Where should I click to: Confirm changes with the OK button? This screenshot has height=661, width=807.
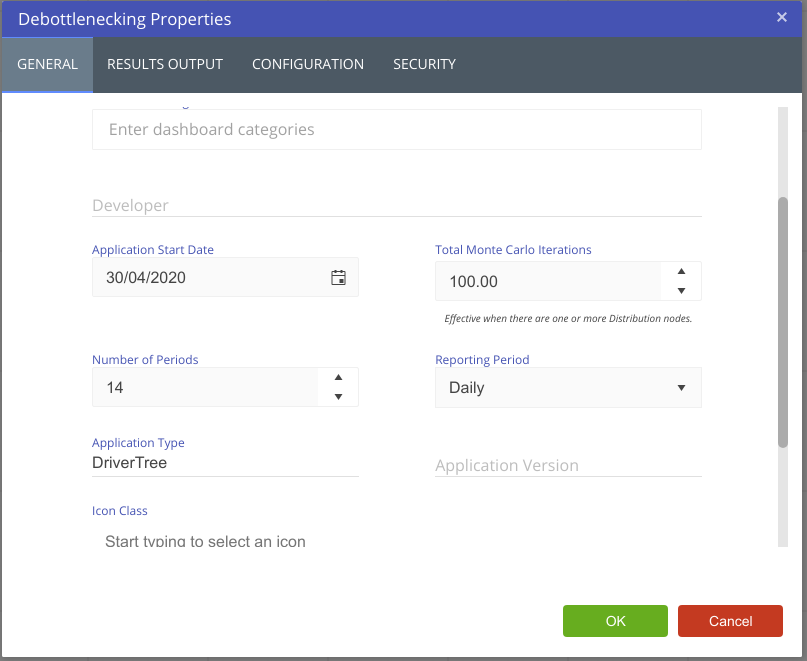point(615,621)
